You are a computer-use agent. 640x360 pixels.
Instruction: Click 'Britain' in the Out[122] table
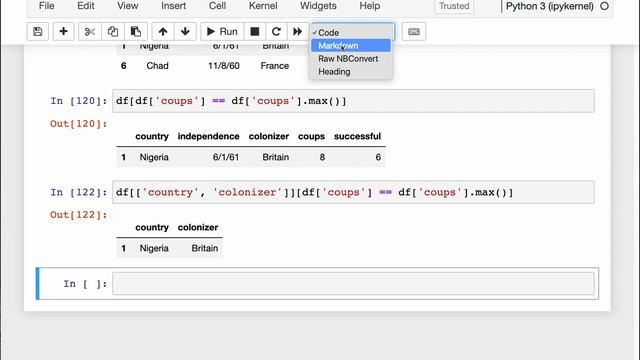click(205, 248)
